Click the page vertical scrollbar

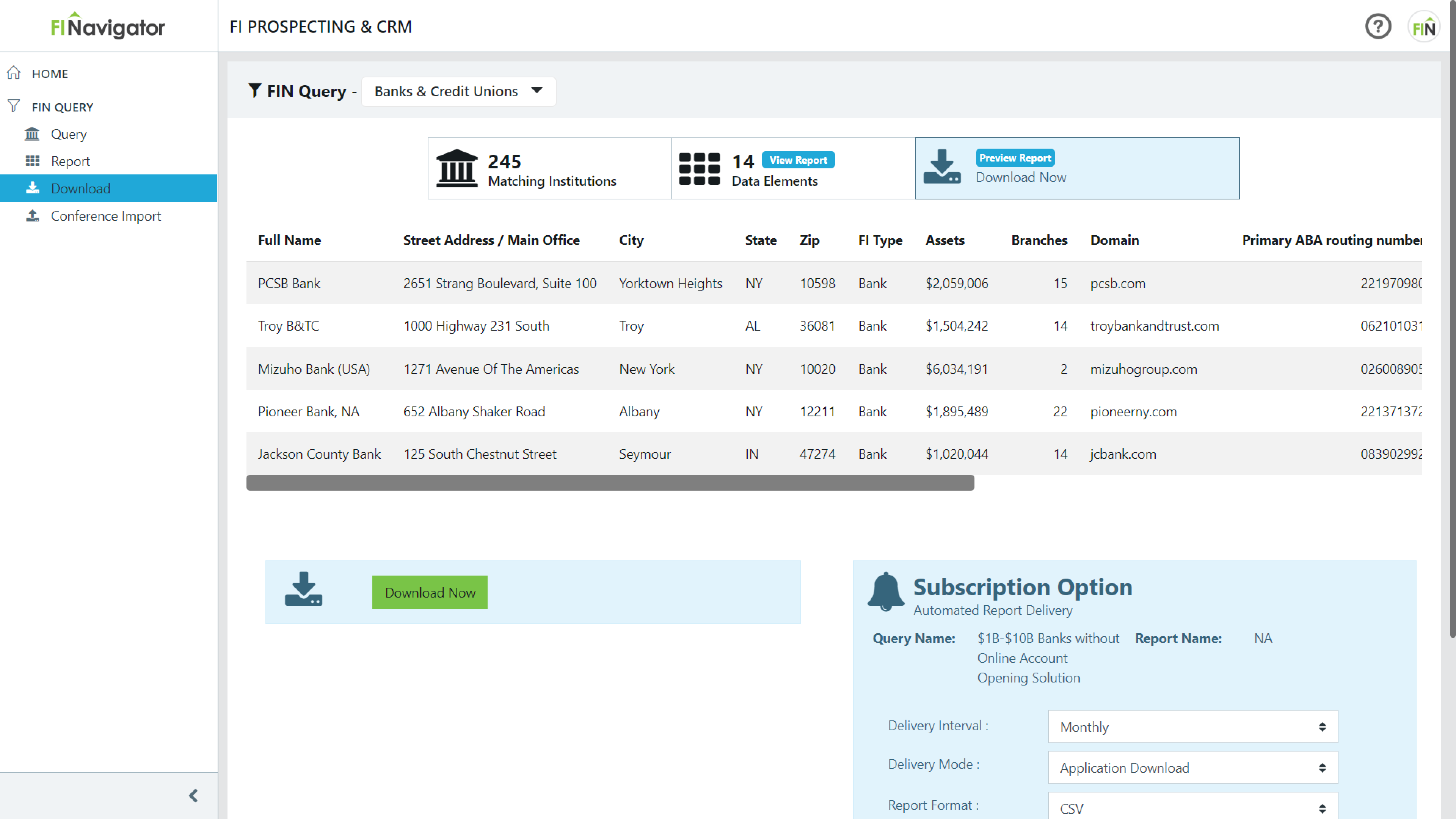pyautogui.click(x=1452, y=319)
